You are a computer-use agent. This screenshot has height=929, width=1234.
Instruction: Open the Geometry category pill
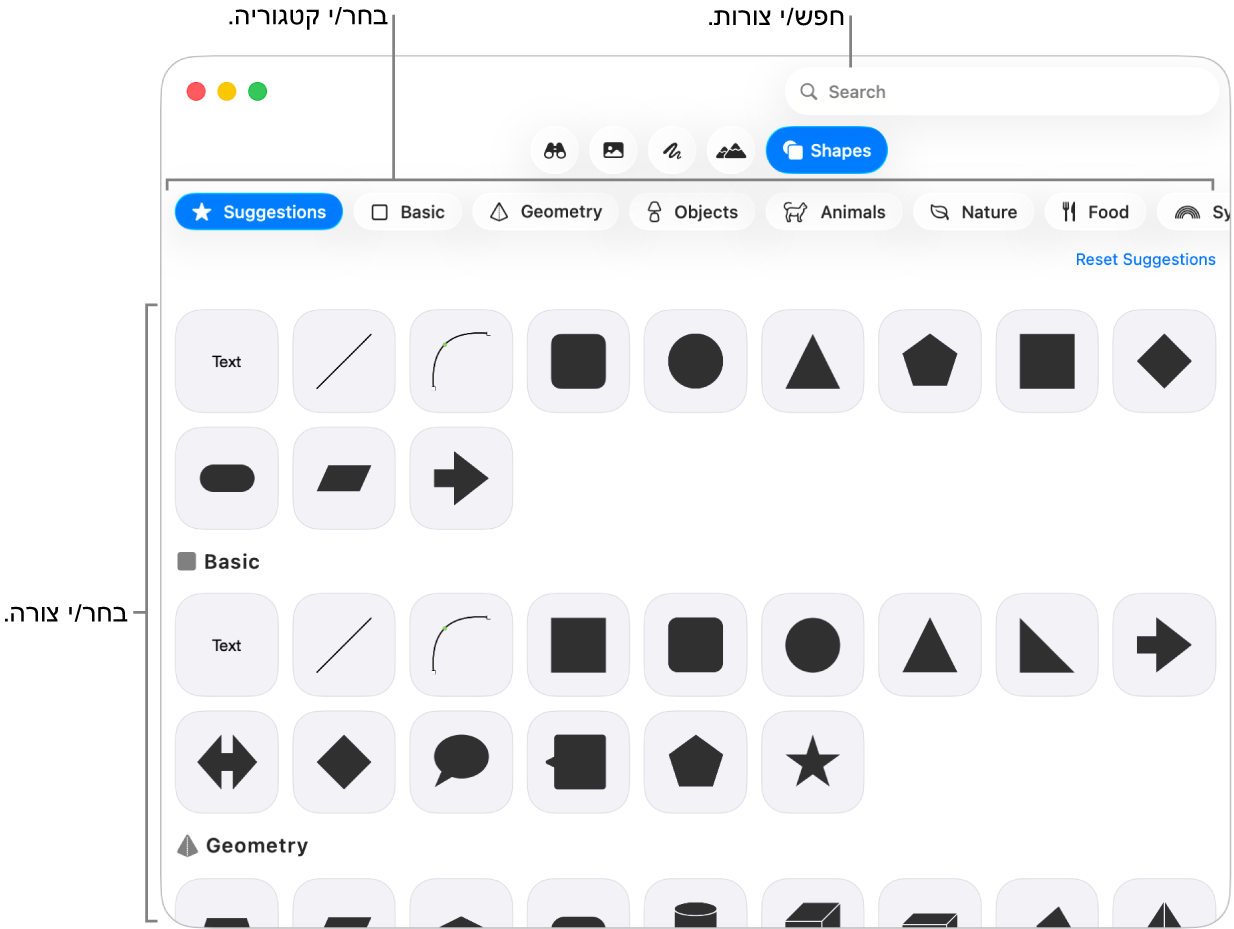tap(546, 212)
